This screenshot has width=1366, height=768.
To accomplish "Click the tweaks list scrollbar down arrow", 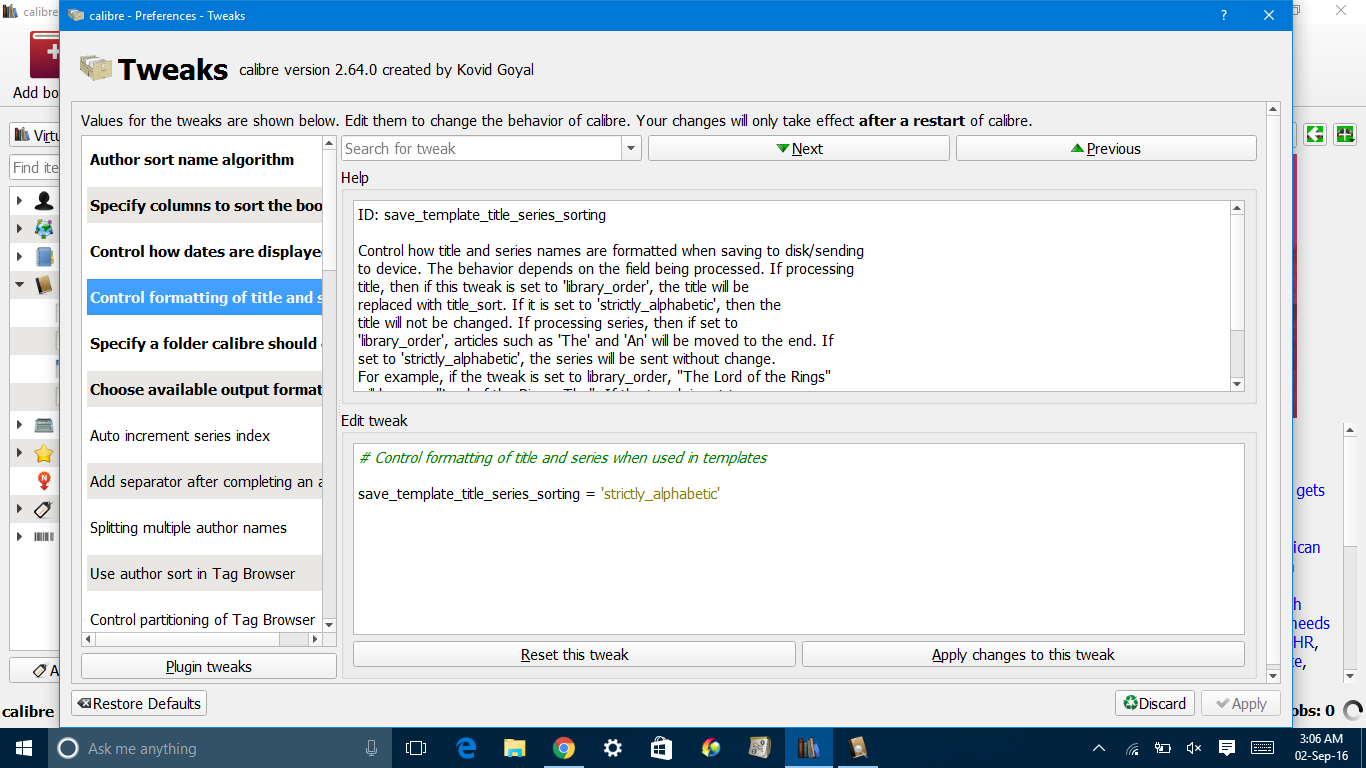I will 329,625.
